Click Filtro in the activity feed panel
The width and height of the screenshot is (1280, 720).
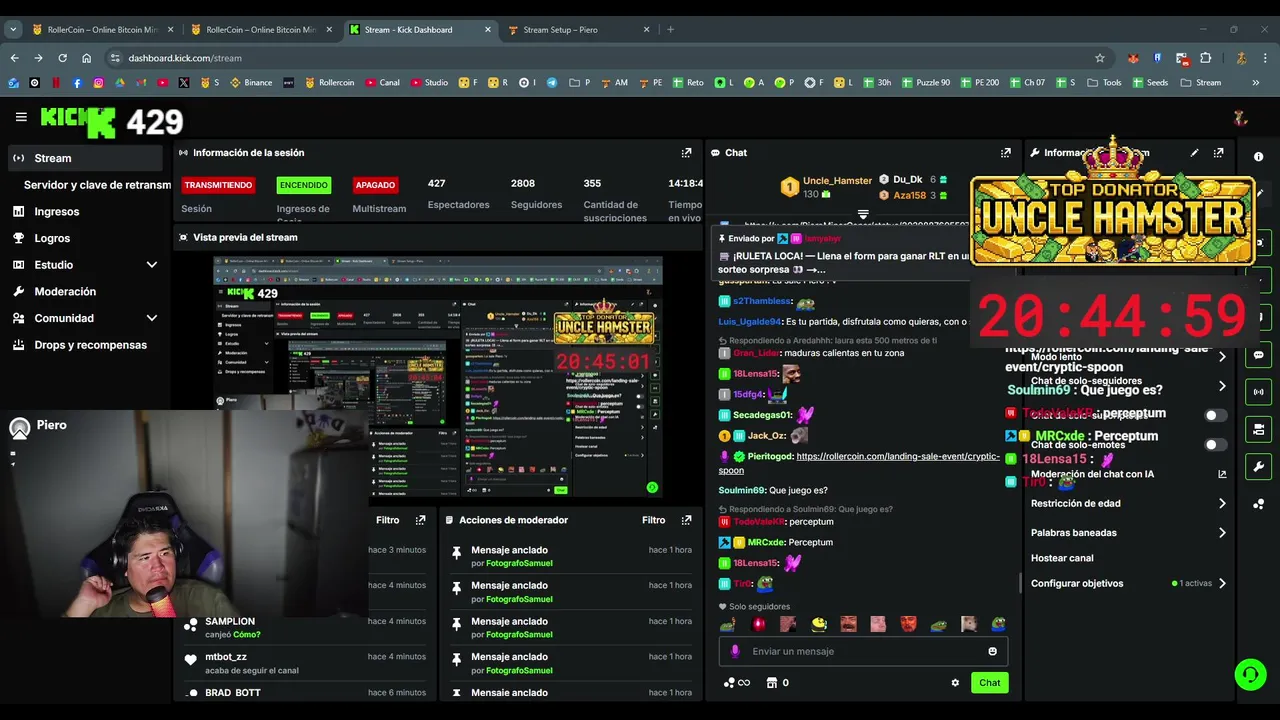[387, 520]
